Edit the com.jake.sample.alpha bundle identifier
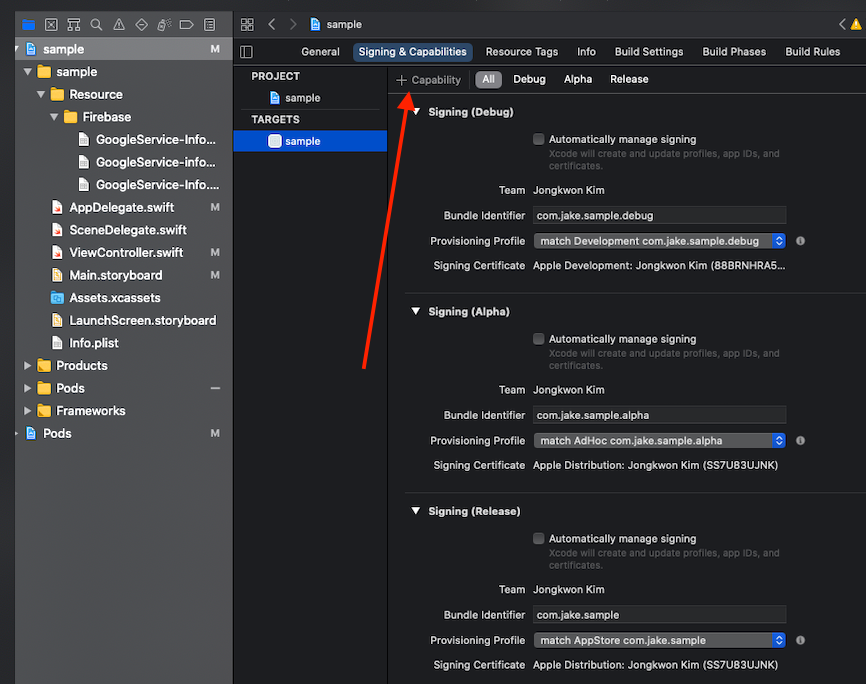Screen dimensions: 866x684 click(x=659, y=415)
